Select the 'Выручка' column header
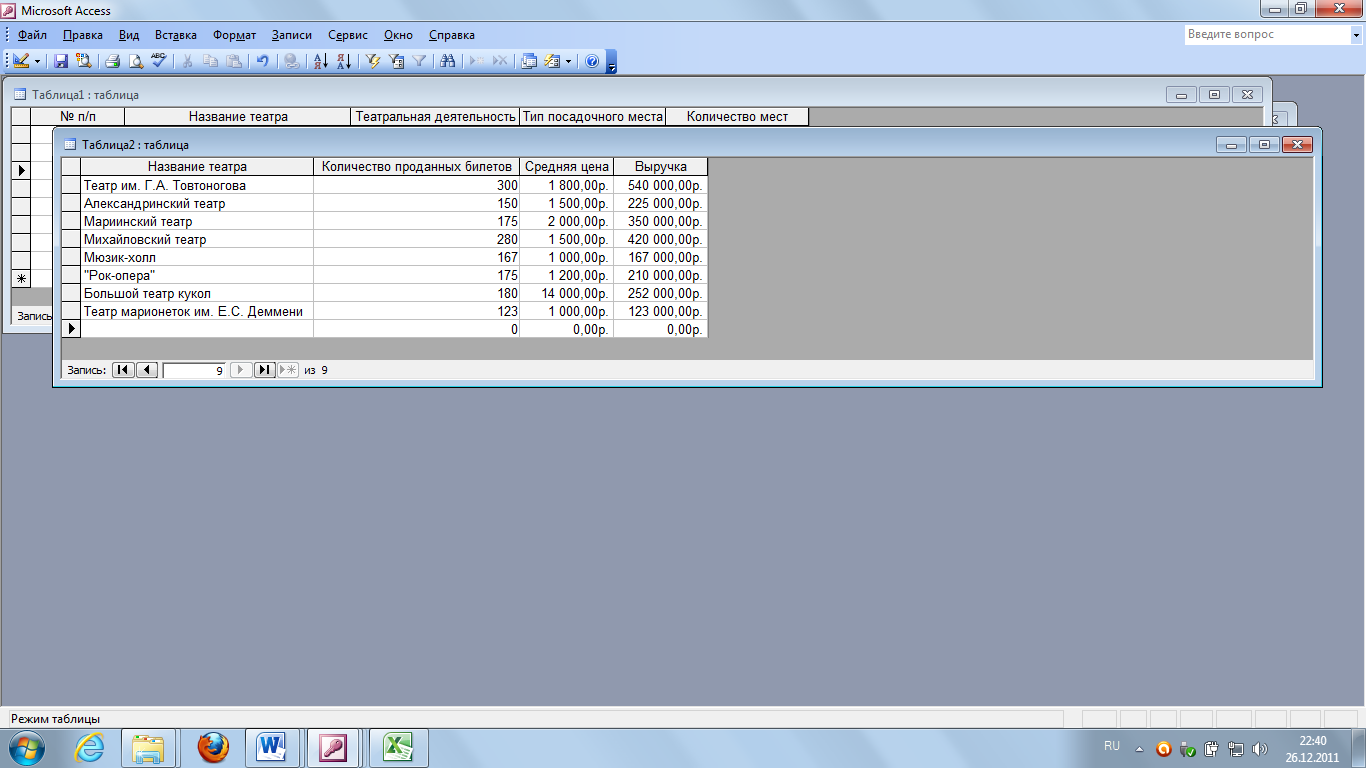Image resolution: width=1366 pixels, height=768 pixels. pyautogui.click(x=661, y=167)
